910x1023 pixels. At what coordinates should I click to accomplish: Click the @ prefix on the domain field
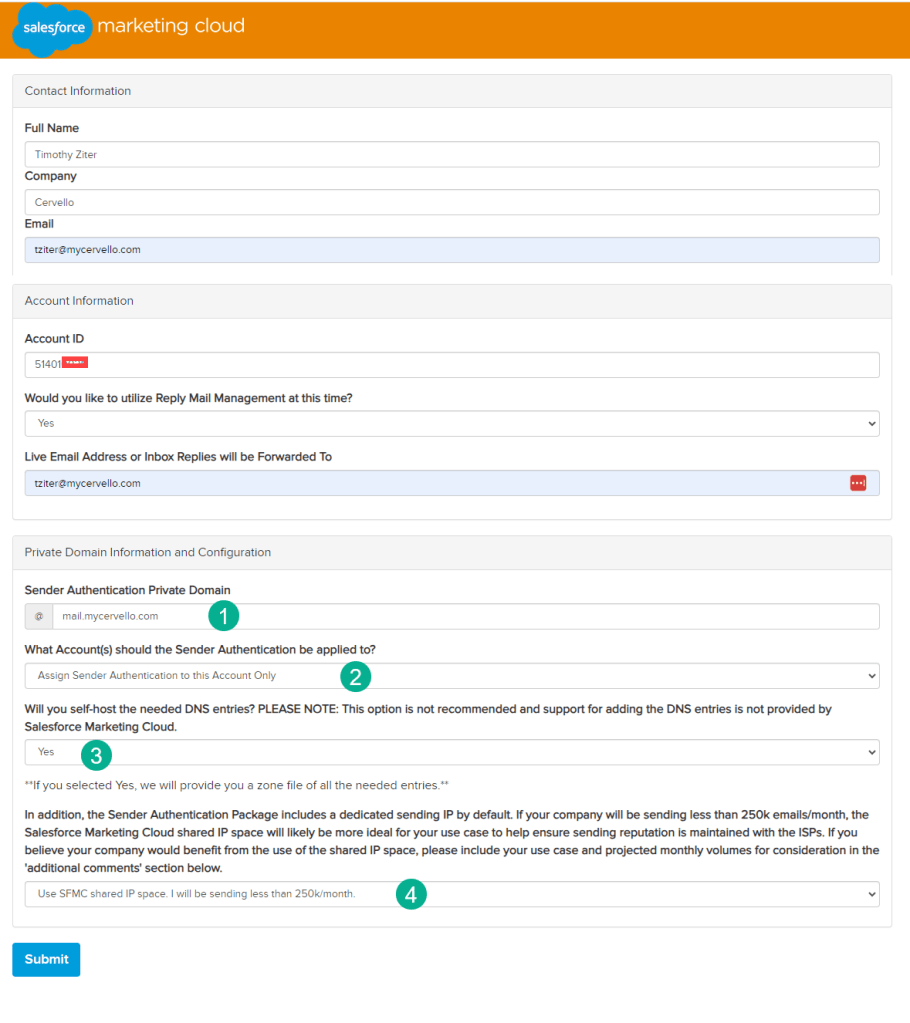pos(39,616)
